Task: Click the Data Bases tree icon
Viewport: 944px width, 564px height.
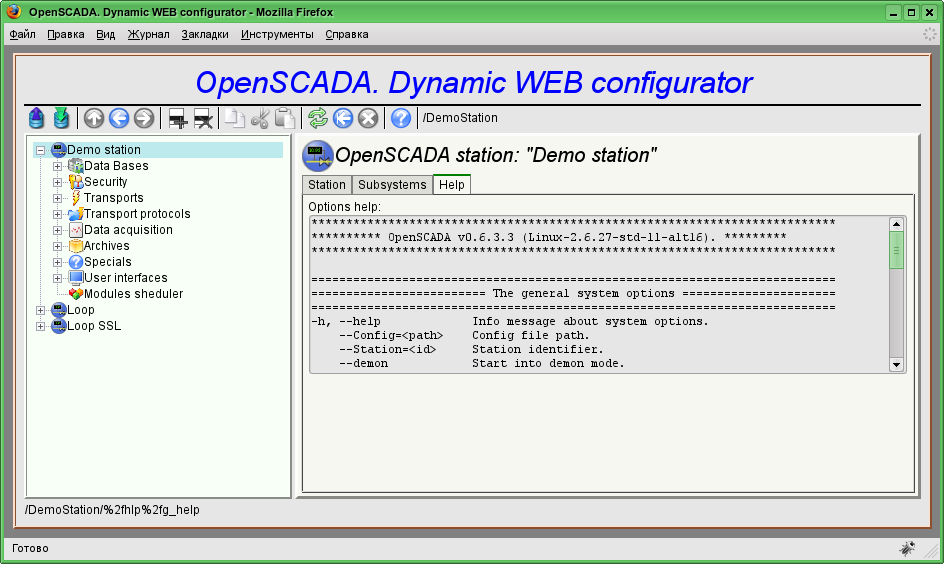Action: (x=75, y=166)
